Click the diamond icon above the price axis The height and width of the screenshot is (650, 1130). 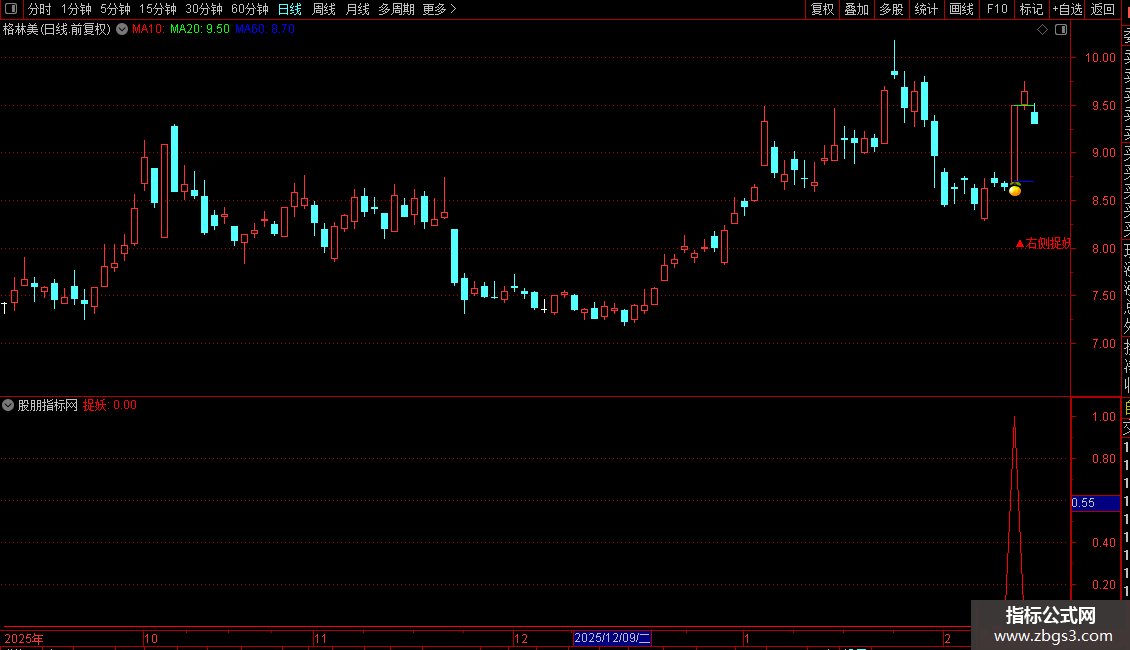click(1042, 30)
